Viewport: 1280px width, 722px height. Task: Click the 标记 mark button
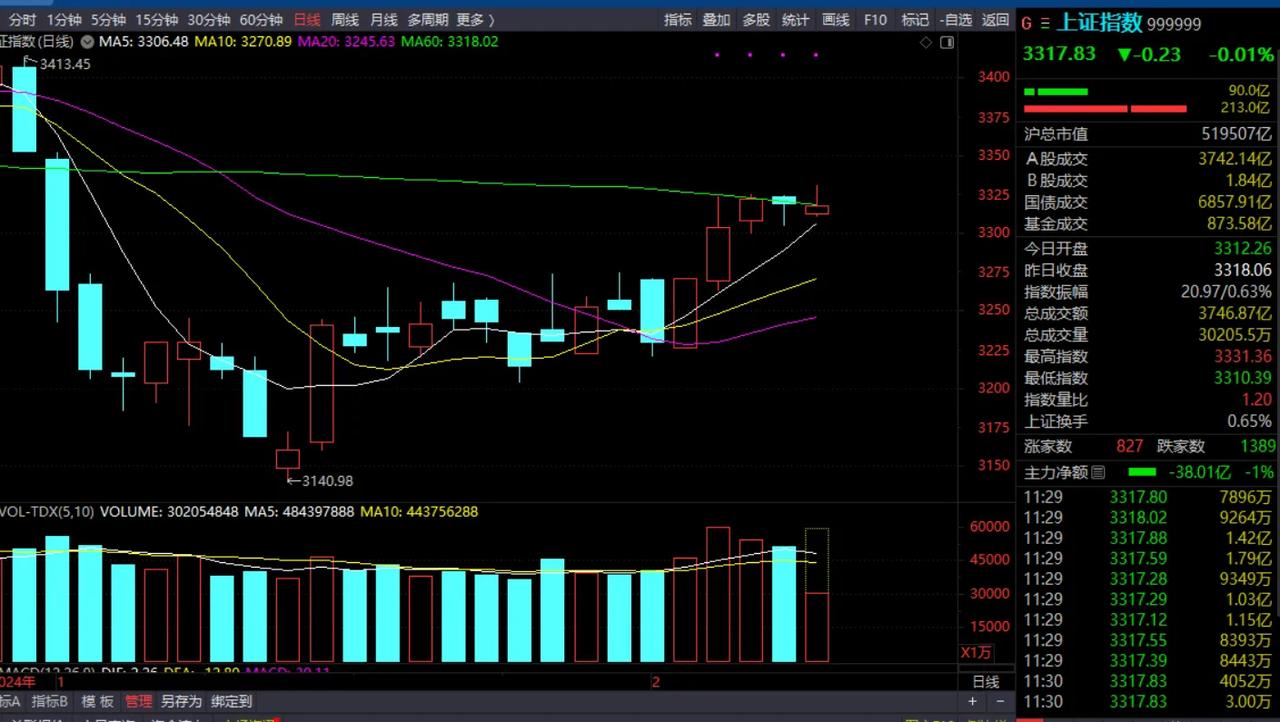(915, 20)
